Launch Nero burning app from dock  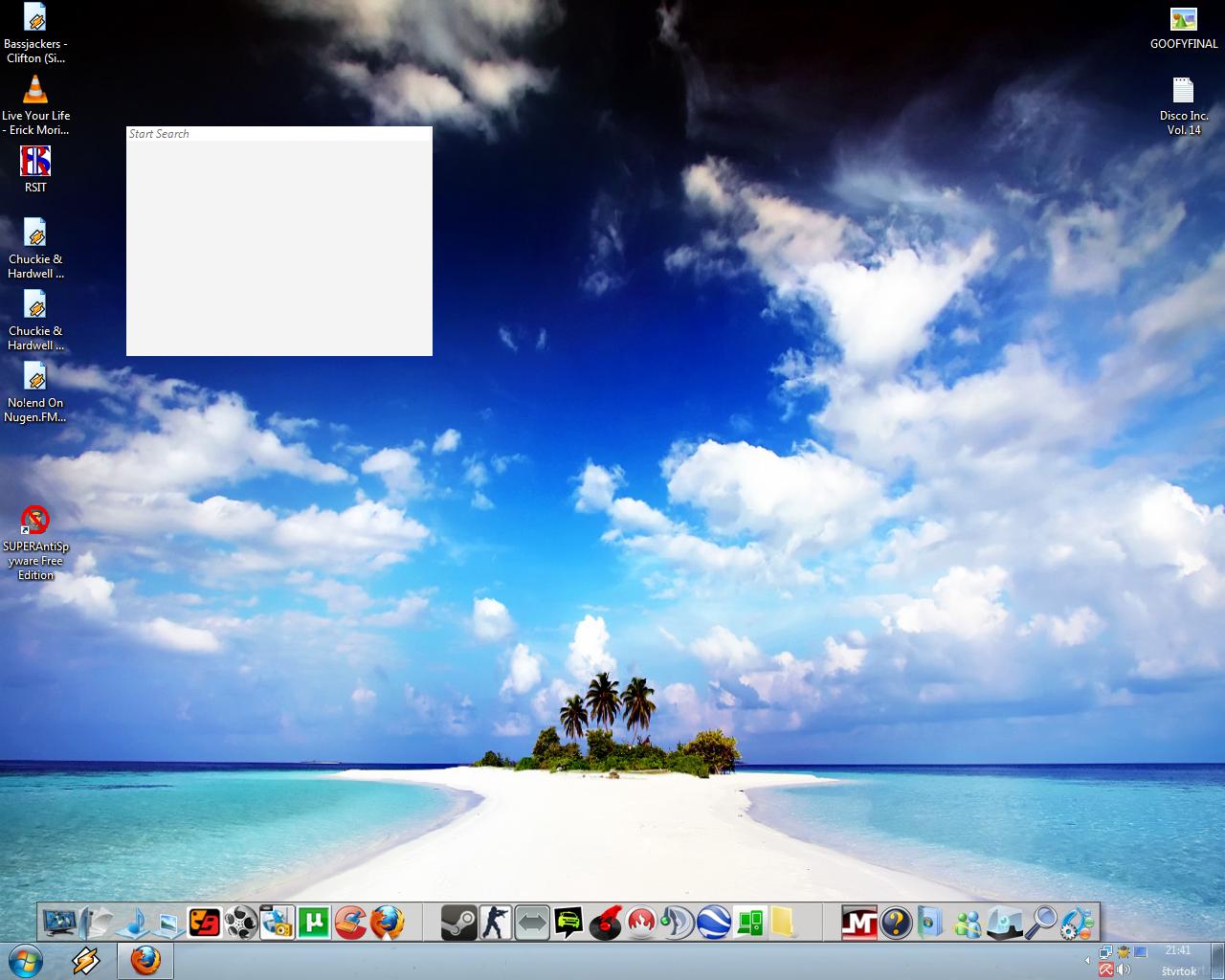click(x=641, y=924)
